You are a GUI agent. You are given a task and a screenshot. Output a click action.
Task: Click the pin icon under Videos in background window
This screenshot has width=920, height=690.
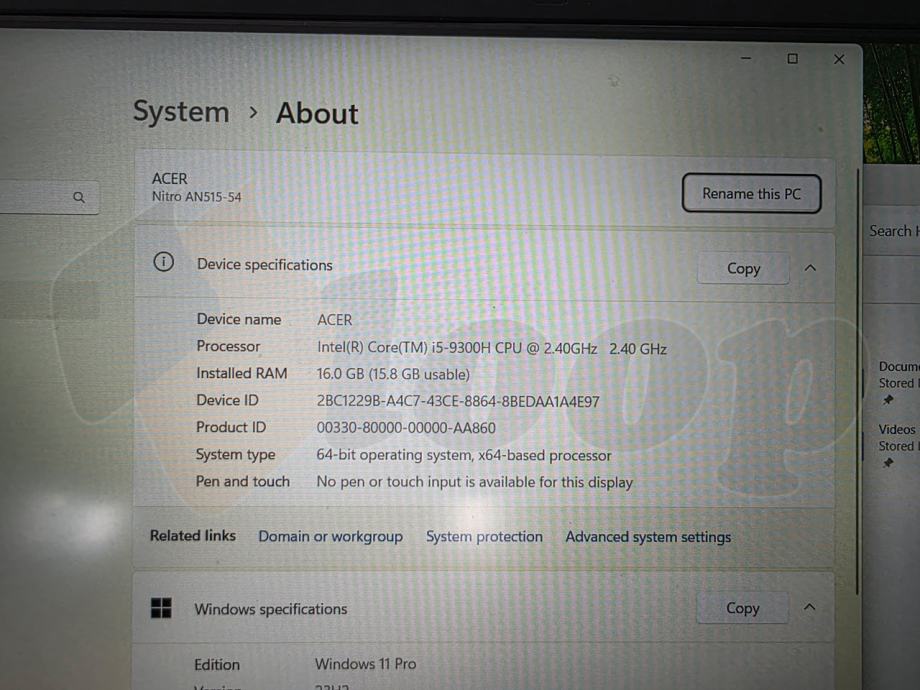pyautogui.click(x=888, y=462)
